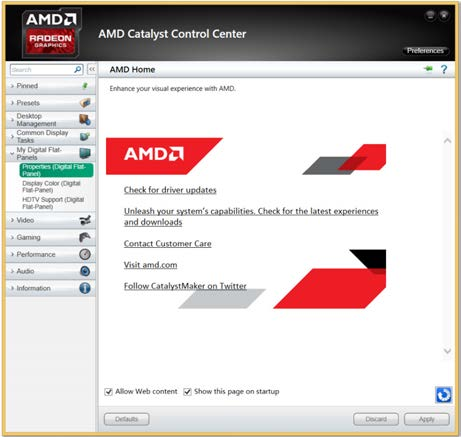Open the Unleash your system's capabilities link

(251, 217)
